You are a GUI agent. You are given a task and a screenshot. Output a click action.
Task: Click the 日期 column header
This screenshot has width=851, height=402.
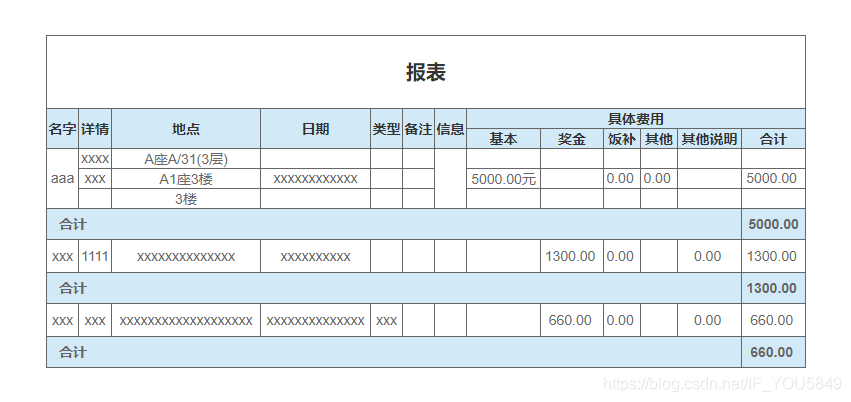tap(315, 129)
